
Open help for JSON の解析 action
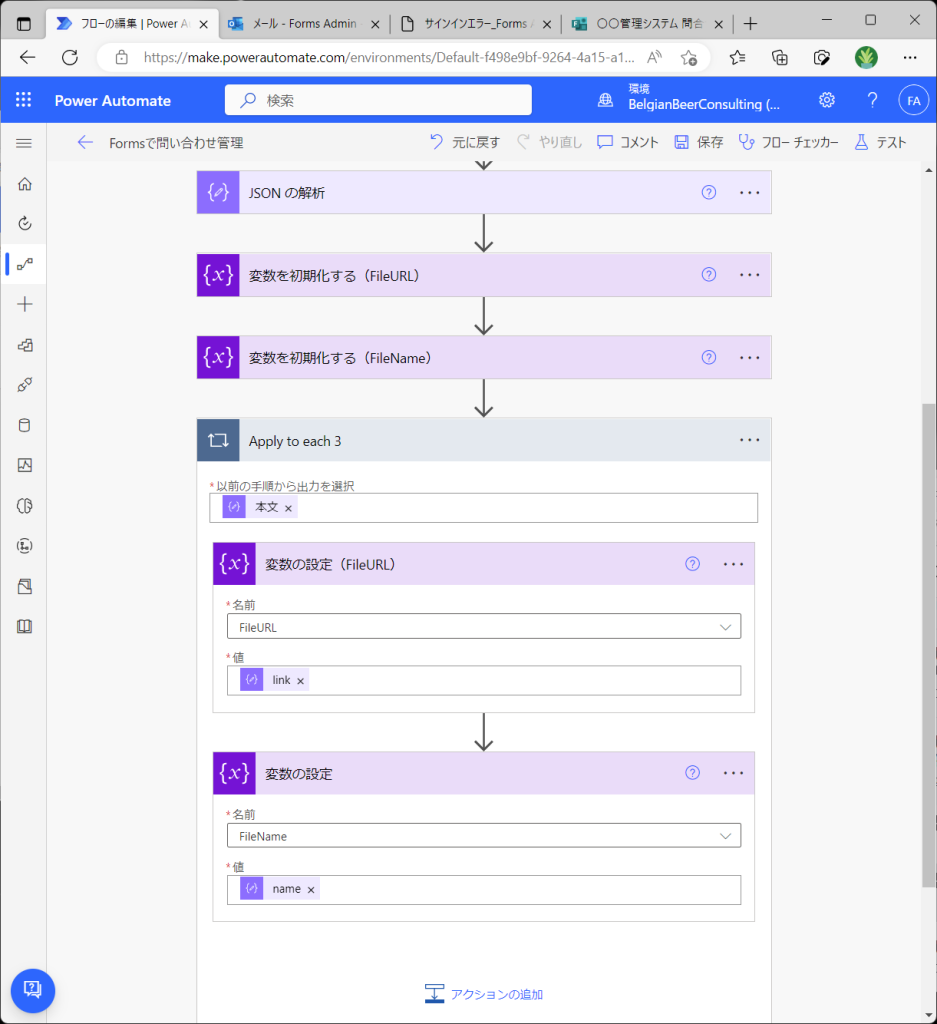tap(708, 193)
